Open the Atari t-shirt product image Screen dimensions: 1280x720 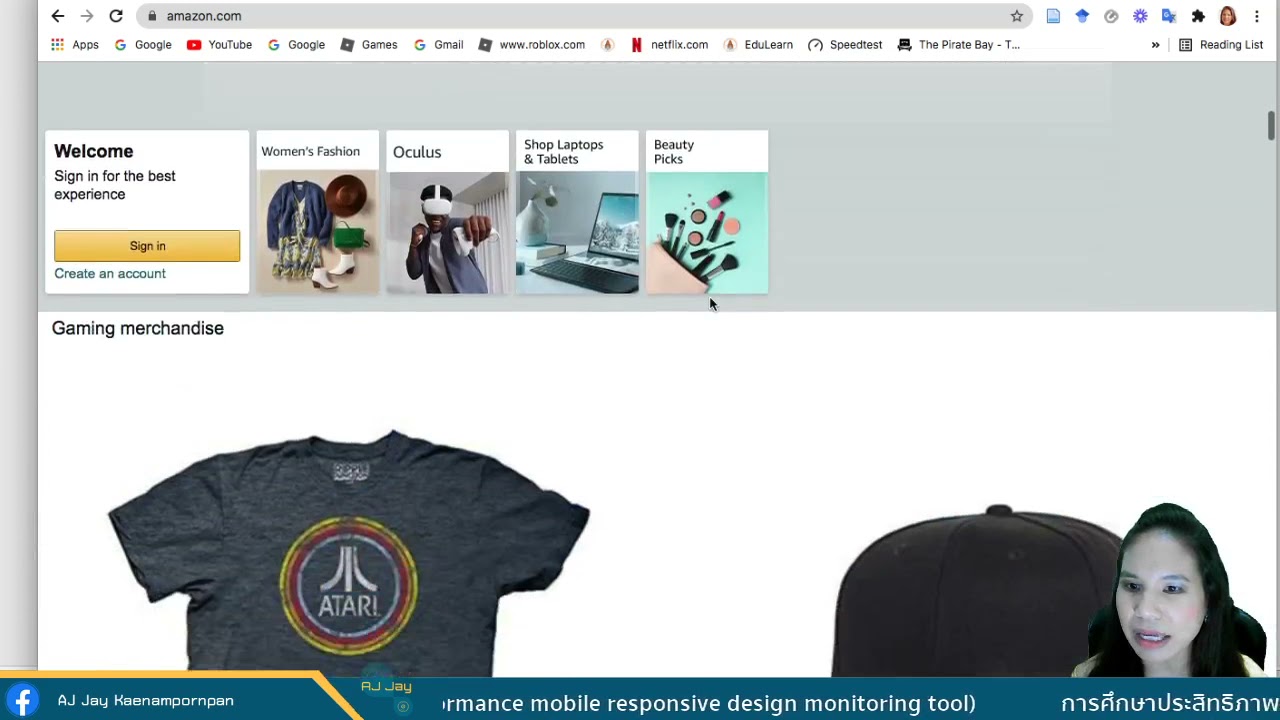tap(348, 552)
